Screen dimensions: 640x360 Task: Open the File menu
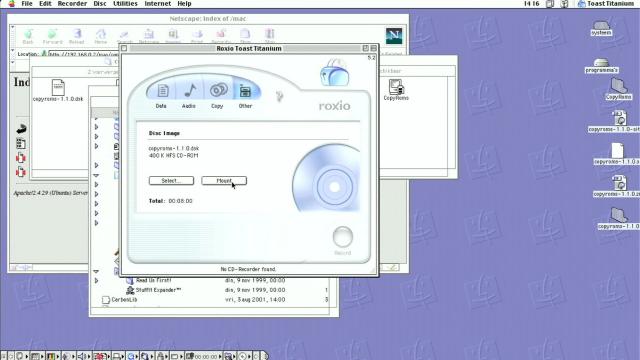click(27, 4)
